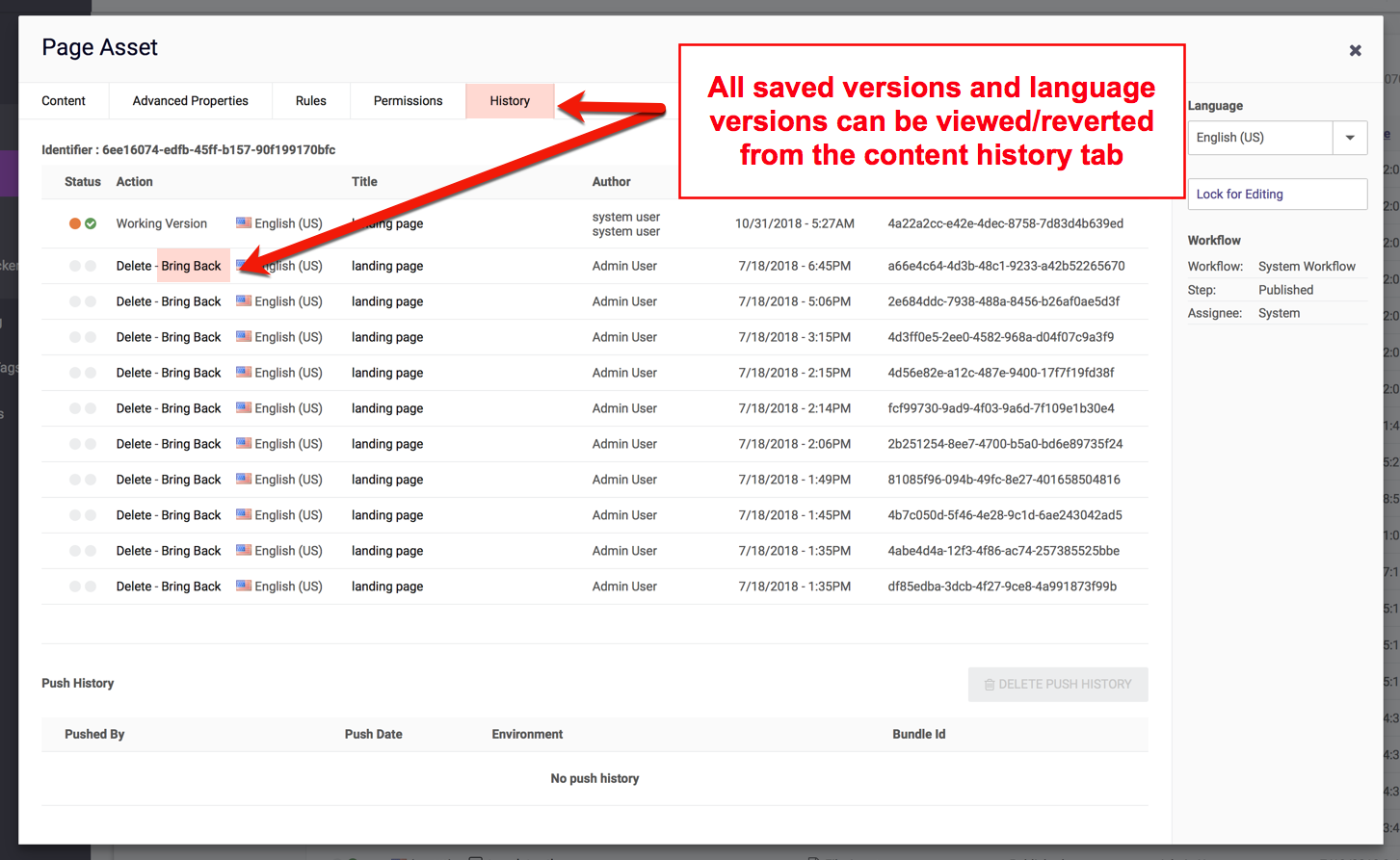Viewport: 1400px width, 860px height.
Task: Open the Advanced Properties tab
Action: (190, 101)
